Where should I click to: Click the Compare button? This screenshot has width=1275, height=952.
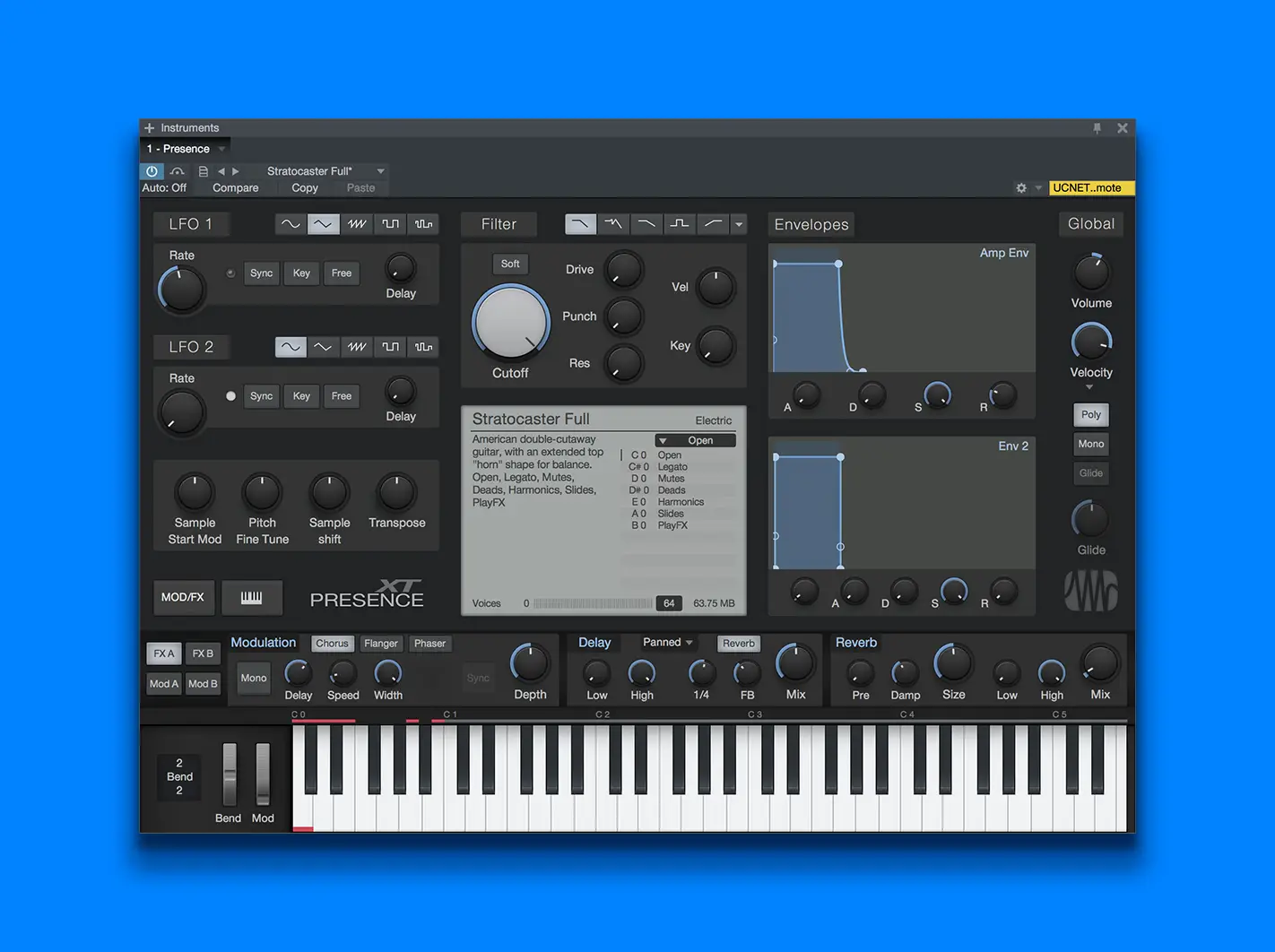pyautogui.click(x=236, y=188)
